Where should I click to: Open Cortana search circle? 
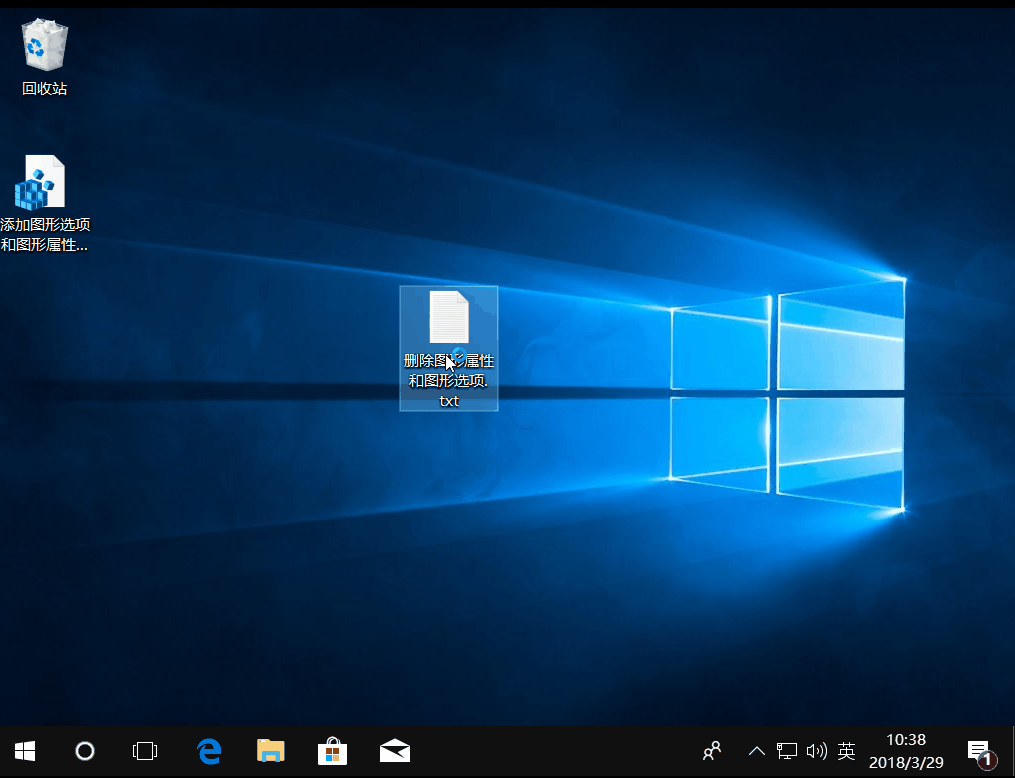pyautogui.click(x=85, y=751)
